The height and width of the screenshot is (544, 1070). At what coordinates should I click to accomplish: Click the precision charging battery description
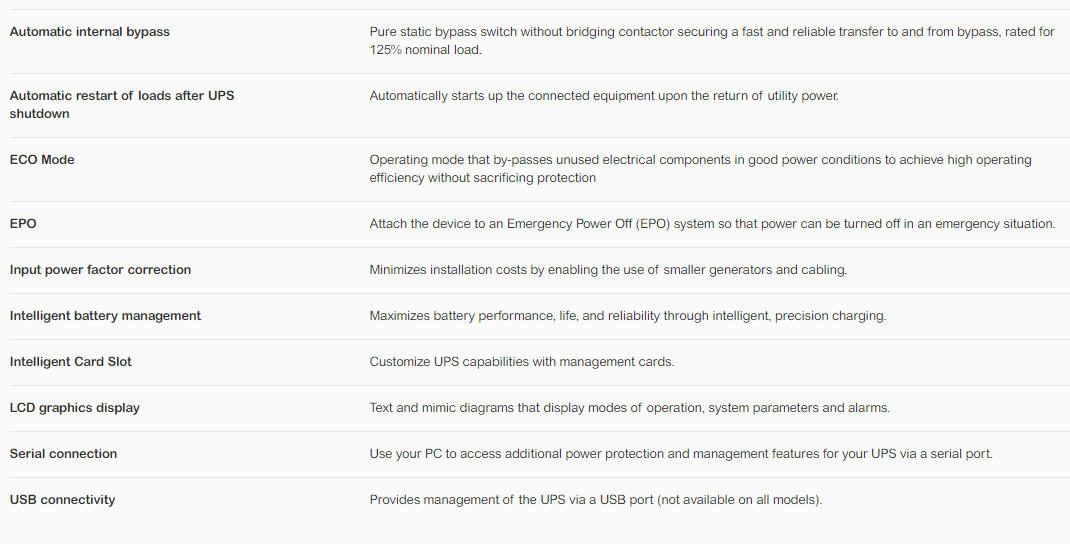tap(627, 316)
